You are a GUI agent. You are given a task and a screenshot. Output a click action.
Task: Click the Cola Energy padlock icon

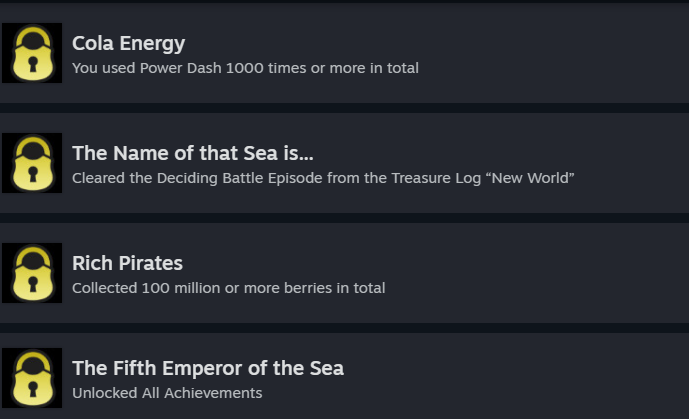click(x=32, y=53)
